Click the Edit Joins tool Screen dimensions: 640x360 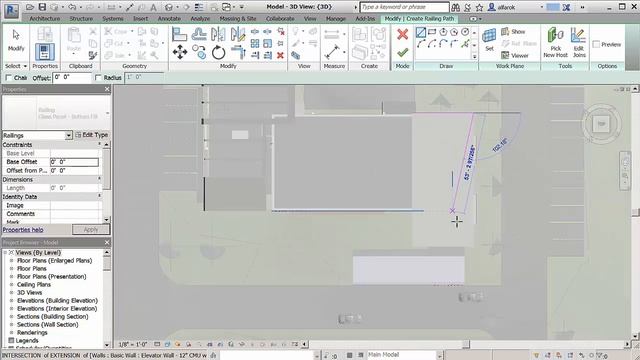tap(579, 42)
